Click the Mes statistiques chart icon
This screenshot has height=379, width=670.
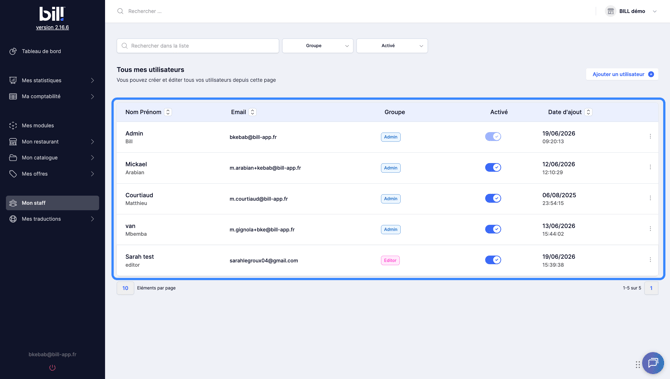pyautogui.click(x=13, y=80)
